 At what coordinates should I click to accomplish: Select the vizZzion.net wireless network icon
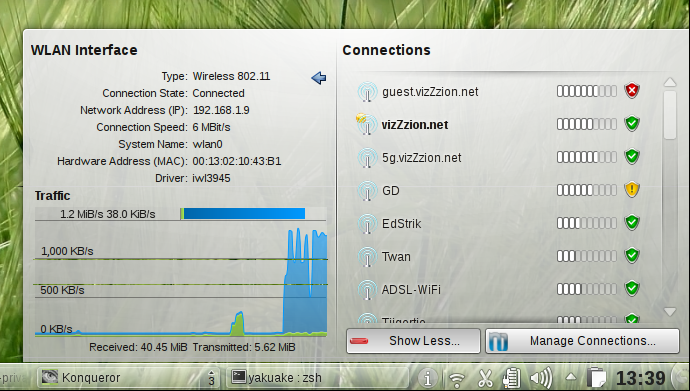coord(367,124)
